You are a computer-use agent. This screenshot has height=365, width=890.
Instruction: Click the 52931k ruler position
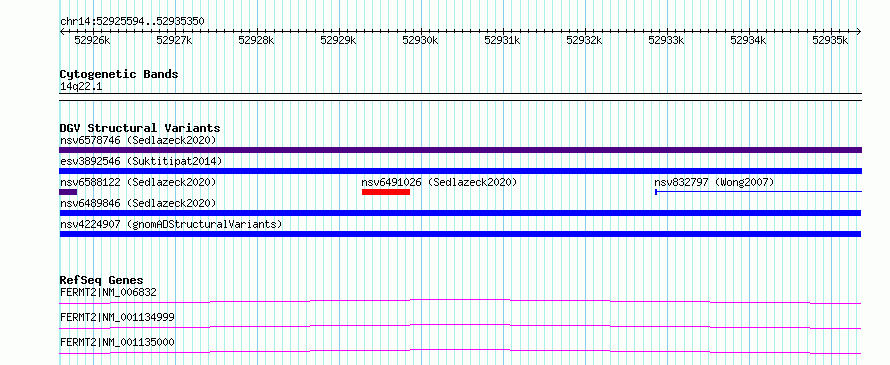(x=502, y=40)
